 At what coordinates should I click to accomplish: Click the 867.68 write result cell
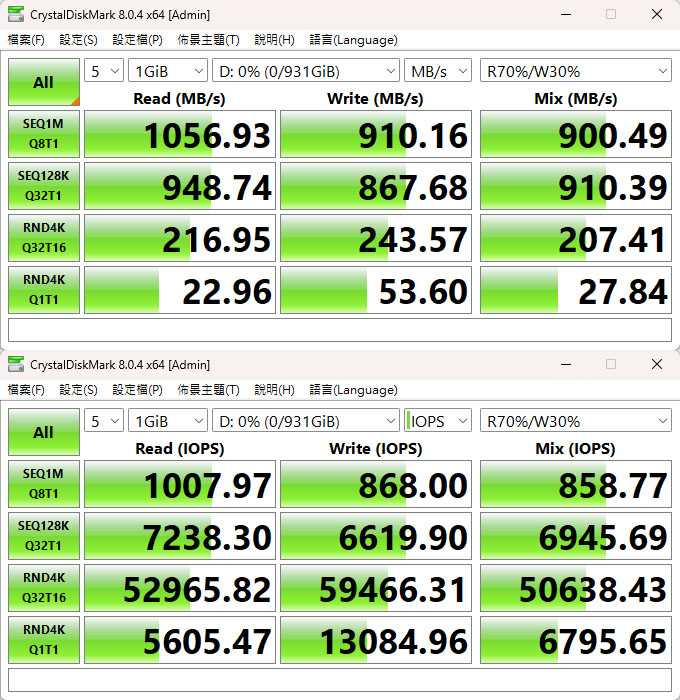point(376,186)
